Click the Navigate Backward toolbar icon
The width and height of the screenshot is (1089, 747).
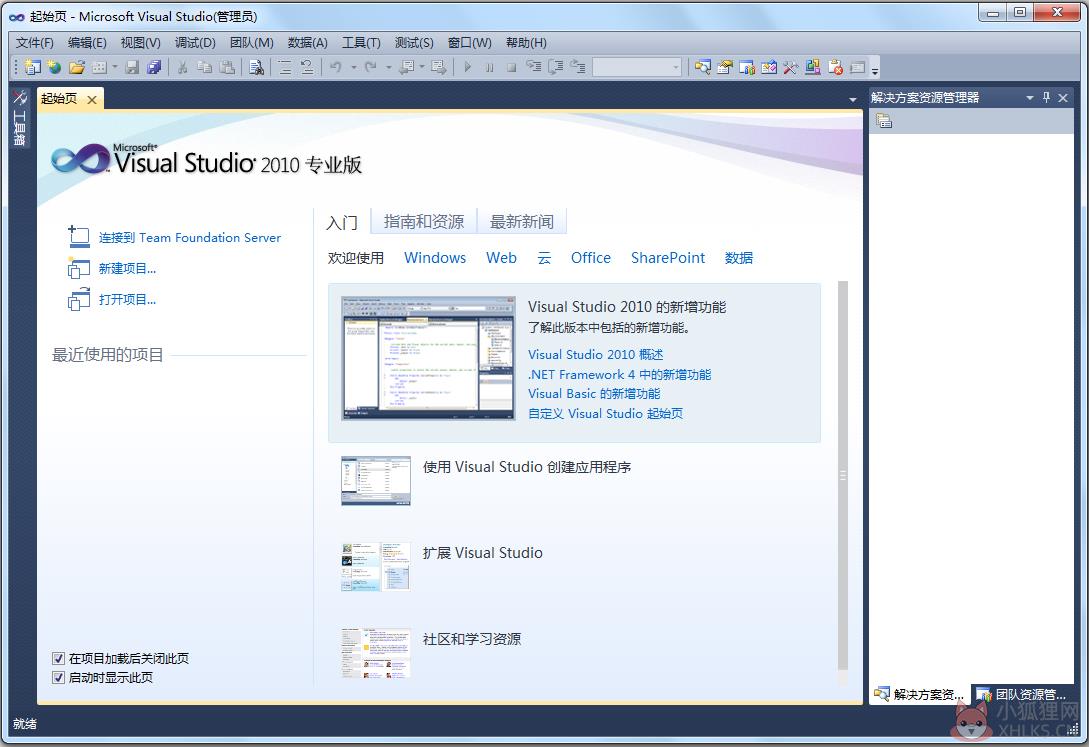407,67
